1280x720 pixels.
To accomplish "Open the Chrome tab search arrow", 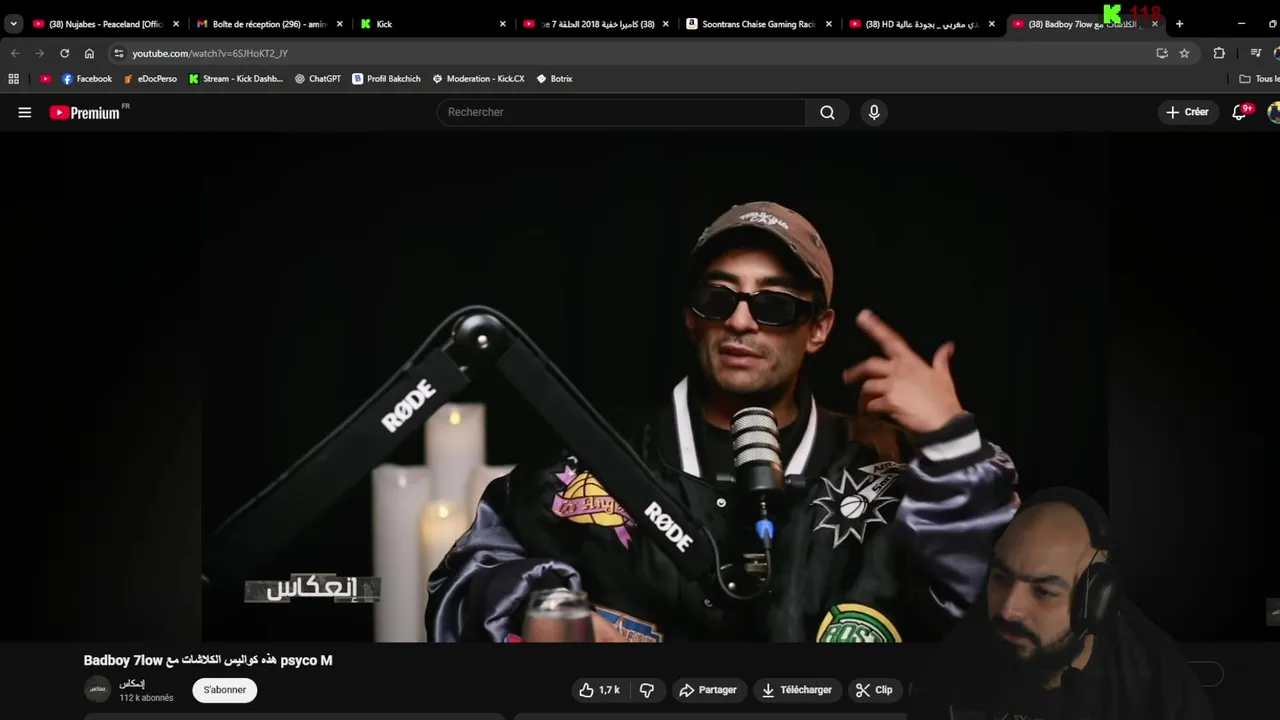I will point(13,24).
